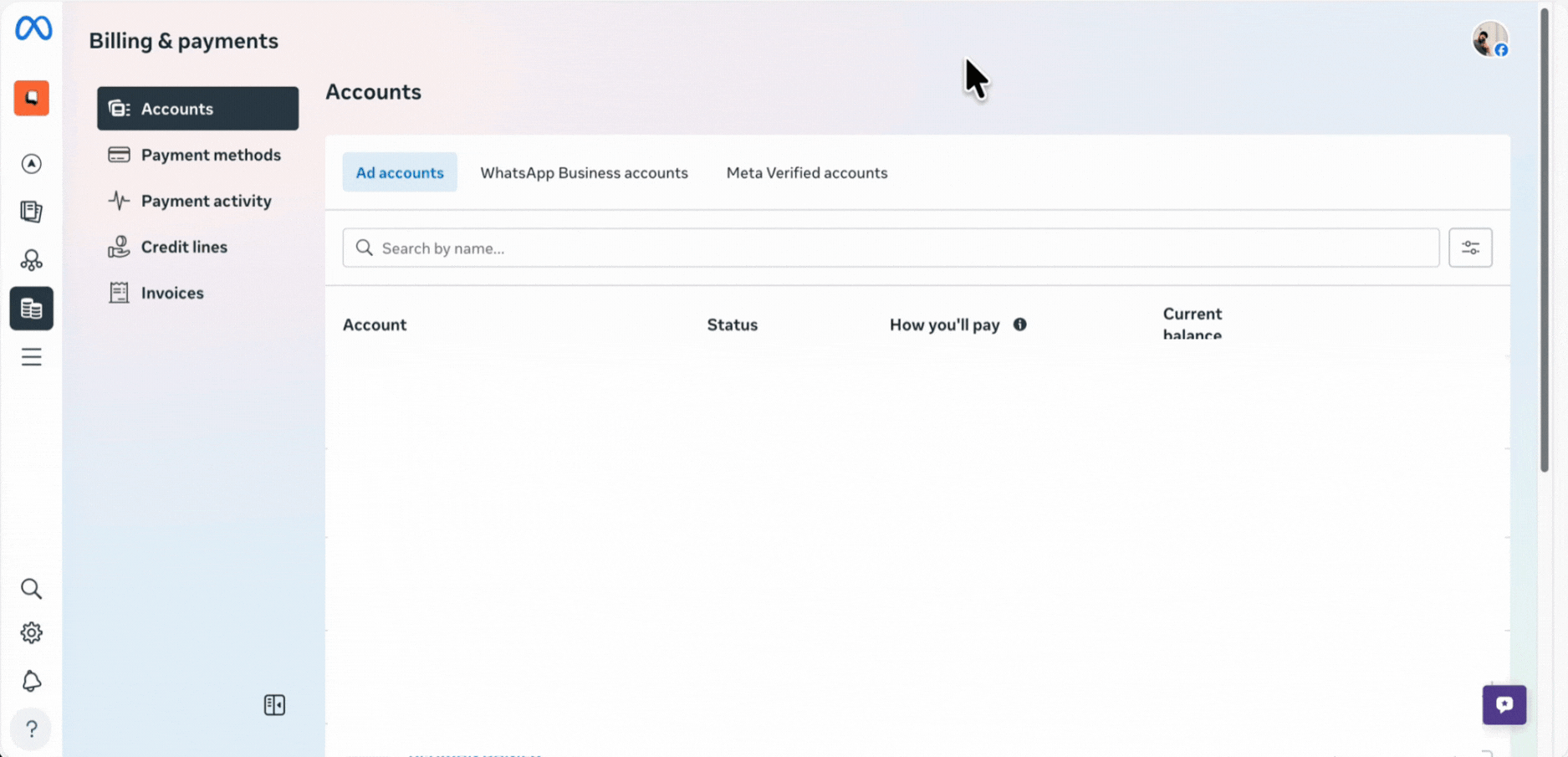Open the orange business account icon
This screenshot has width=1568, height=757.
pyautogui.click(x=32, y=98)
